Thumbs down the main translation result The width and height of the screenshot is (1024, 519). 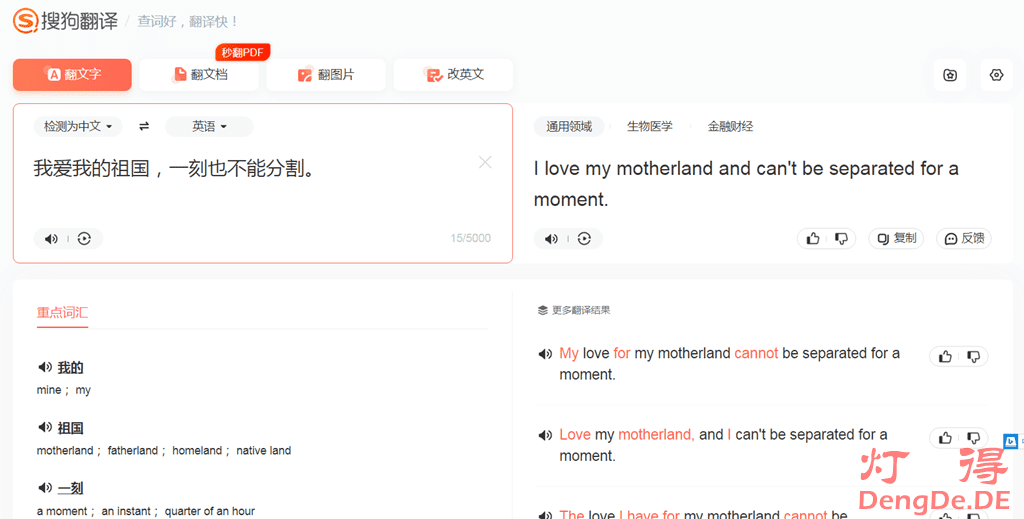841,238
